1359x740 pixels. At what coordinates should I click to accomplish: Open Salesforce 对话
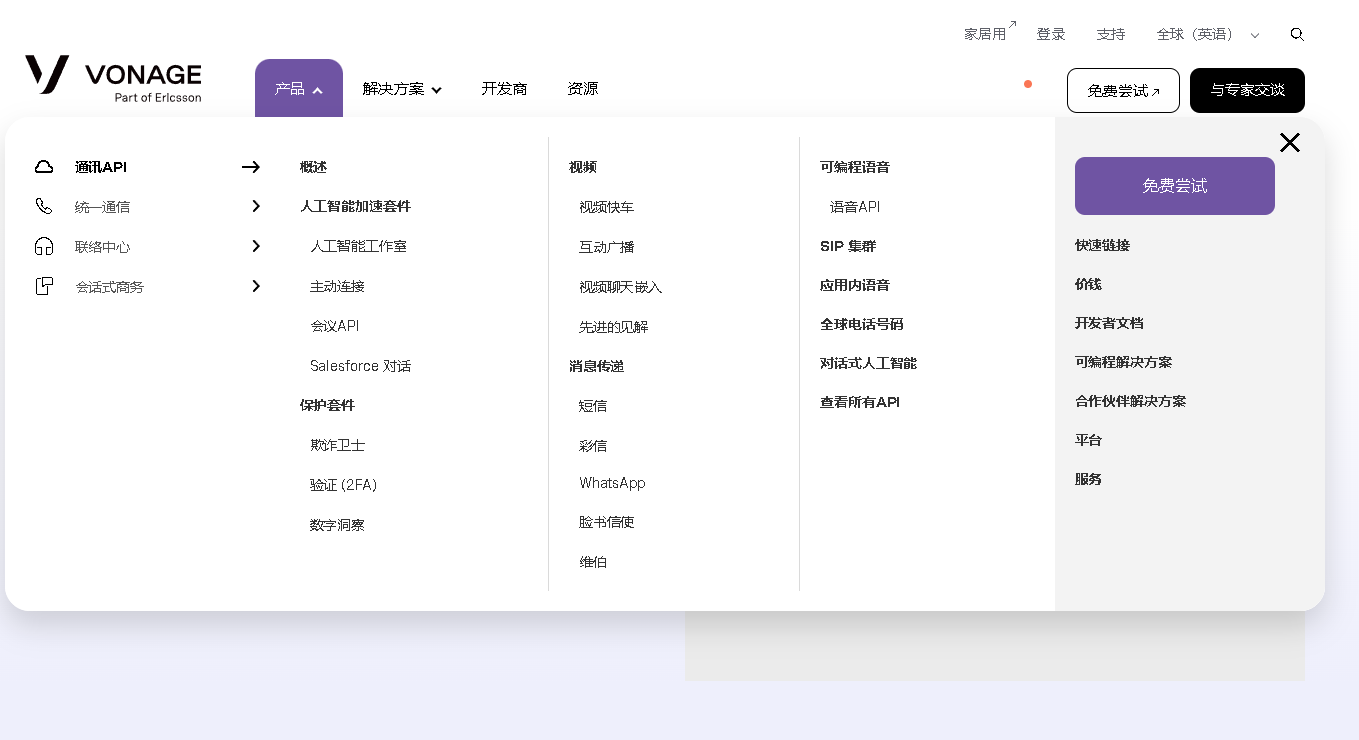360,366
